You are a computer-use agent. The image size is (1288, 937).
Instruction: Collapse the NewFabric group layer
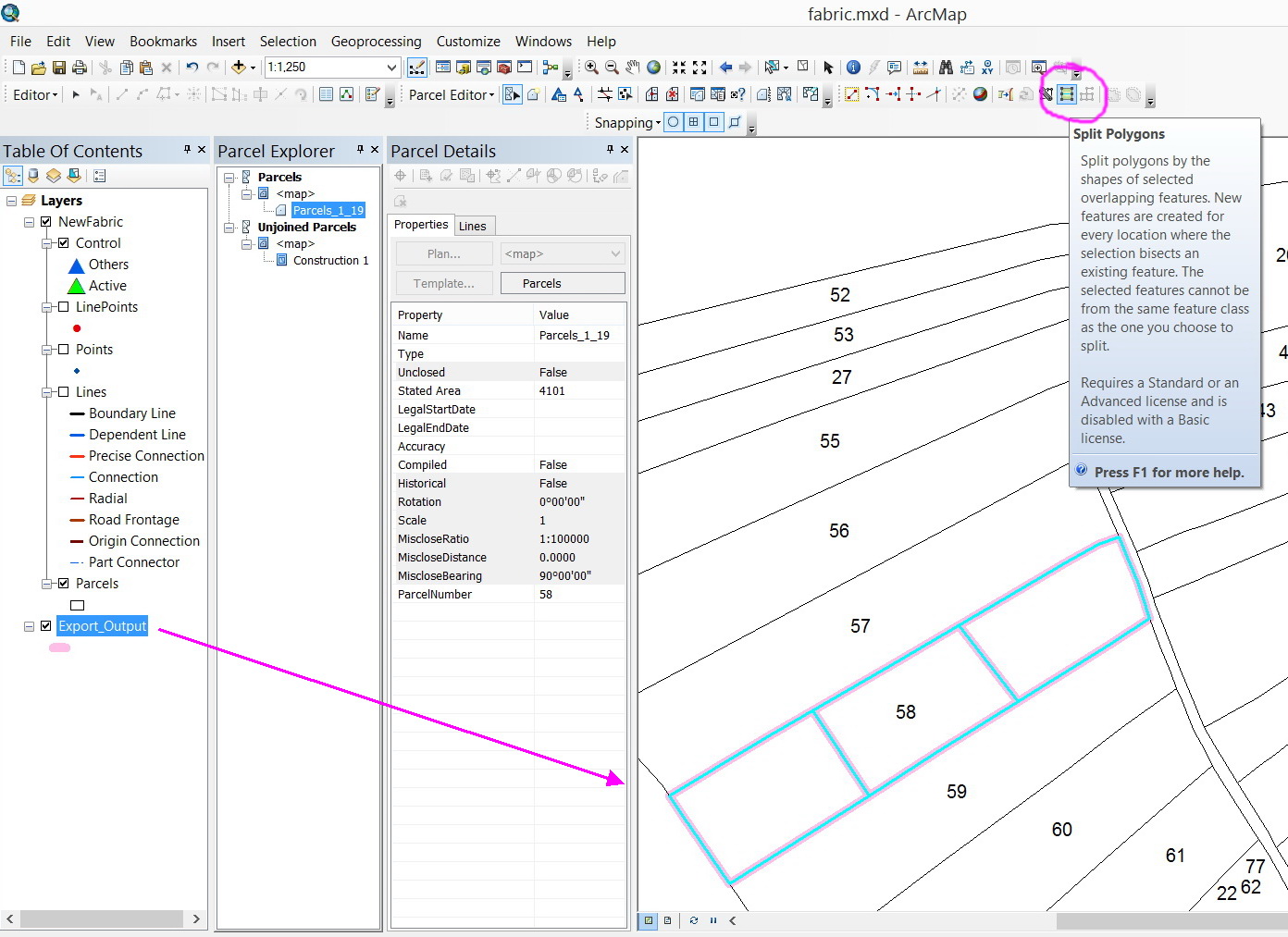point(29,222)
